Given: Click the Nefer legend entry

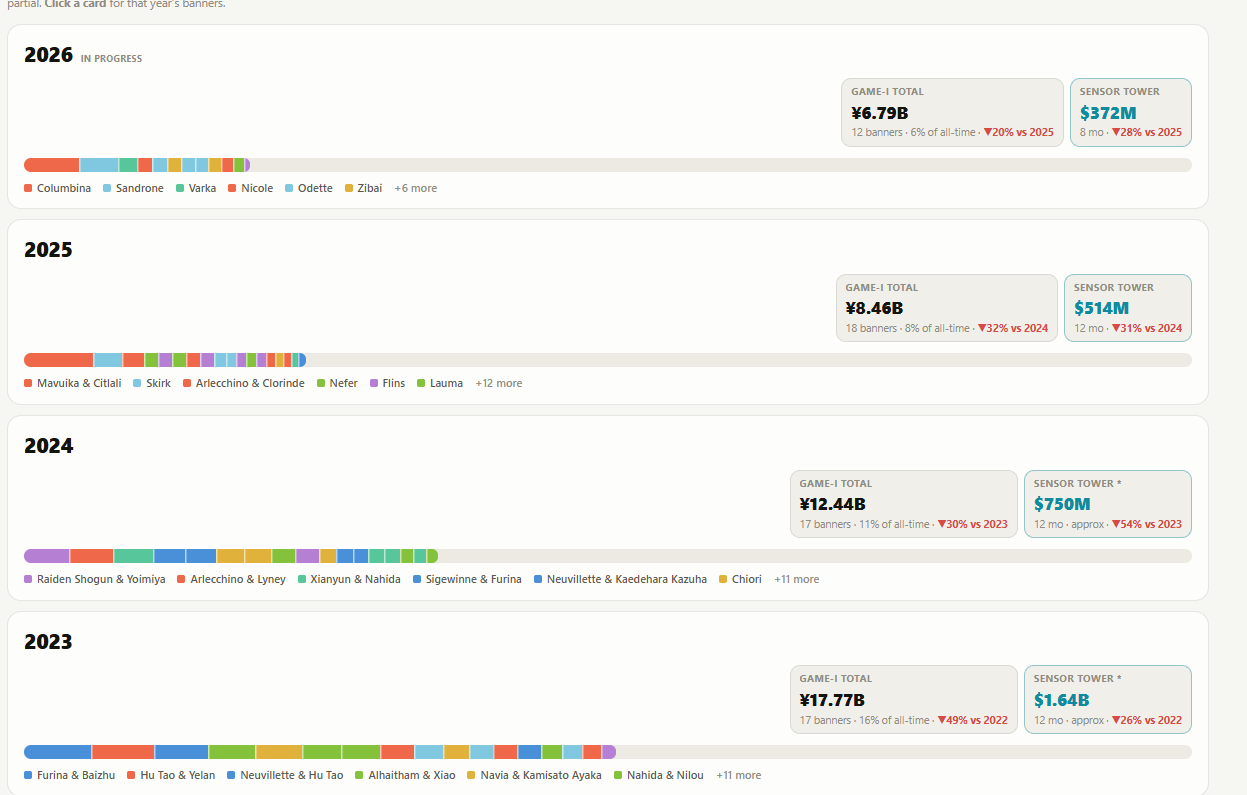Looking at the screenshot, I should tap(337, 383).
